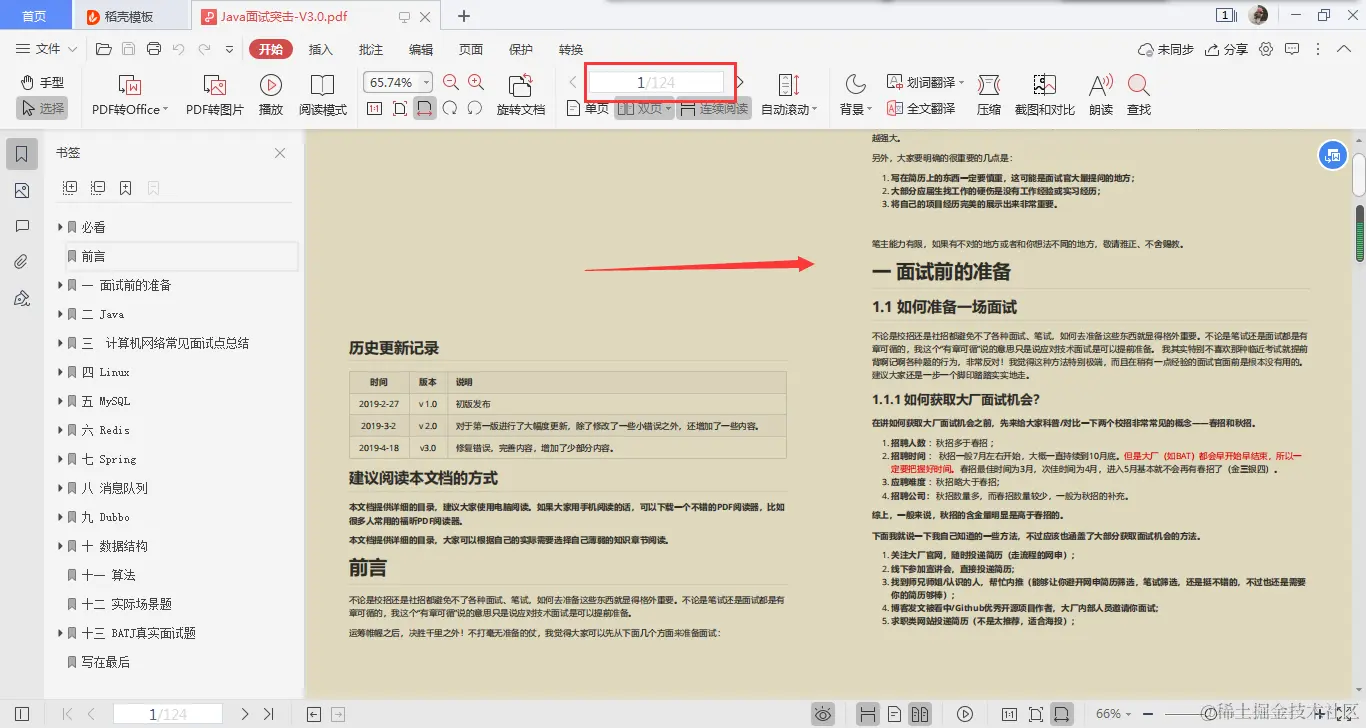Open Screenshot and Compare (截图和对比)
Screen dimensions: 1366x728
pyautogui.click(x=1043, y=95)
